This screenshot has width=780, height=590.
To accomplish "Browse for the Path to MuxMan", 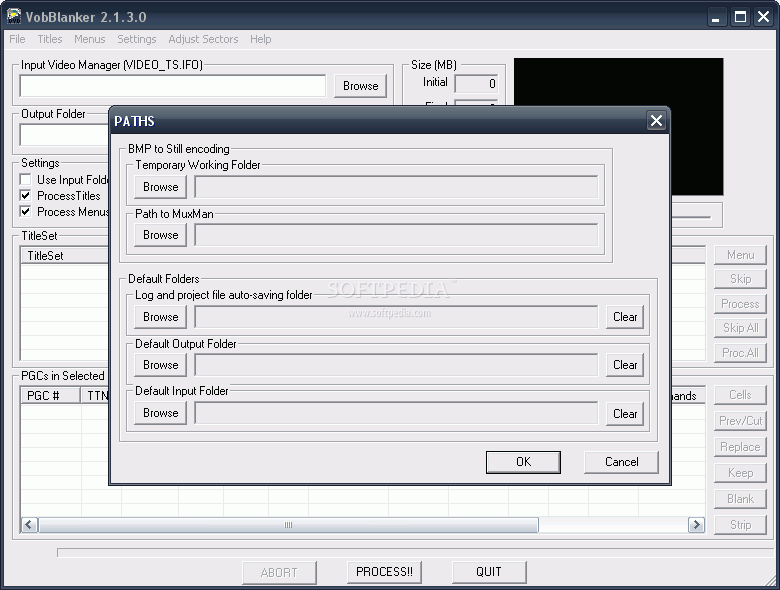I will 161,235.
